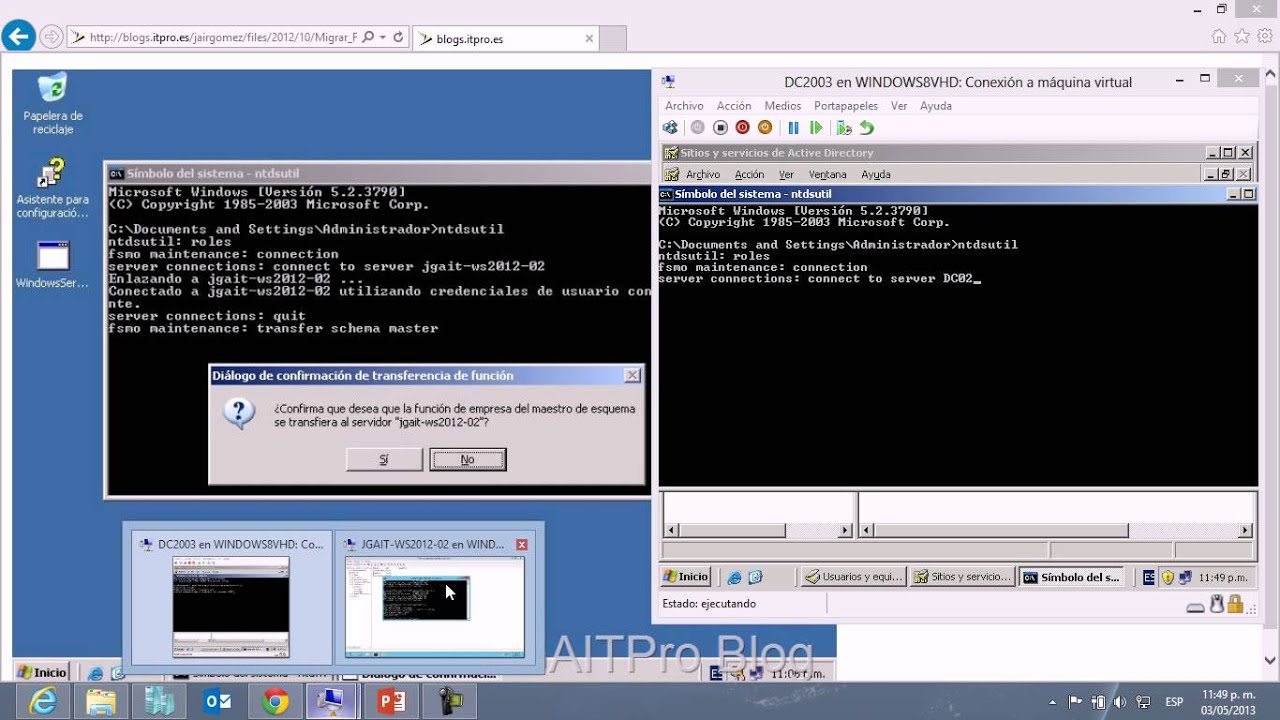1280x720 pixels.
Task: Click the browser home icon
Action: pyautogui.click(x=1218, y=36)
